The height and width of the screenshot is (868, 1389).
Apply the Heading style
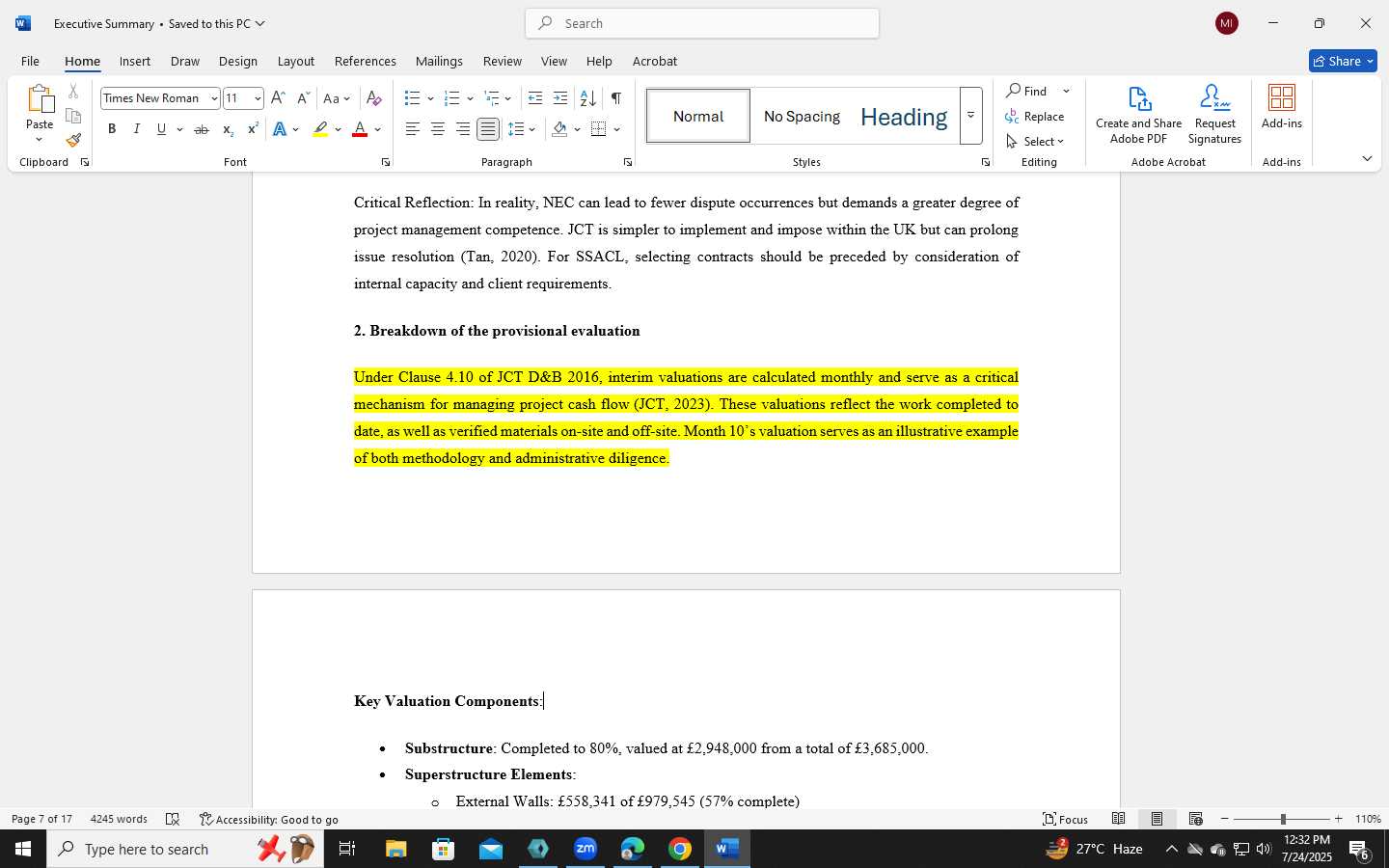904,116
